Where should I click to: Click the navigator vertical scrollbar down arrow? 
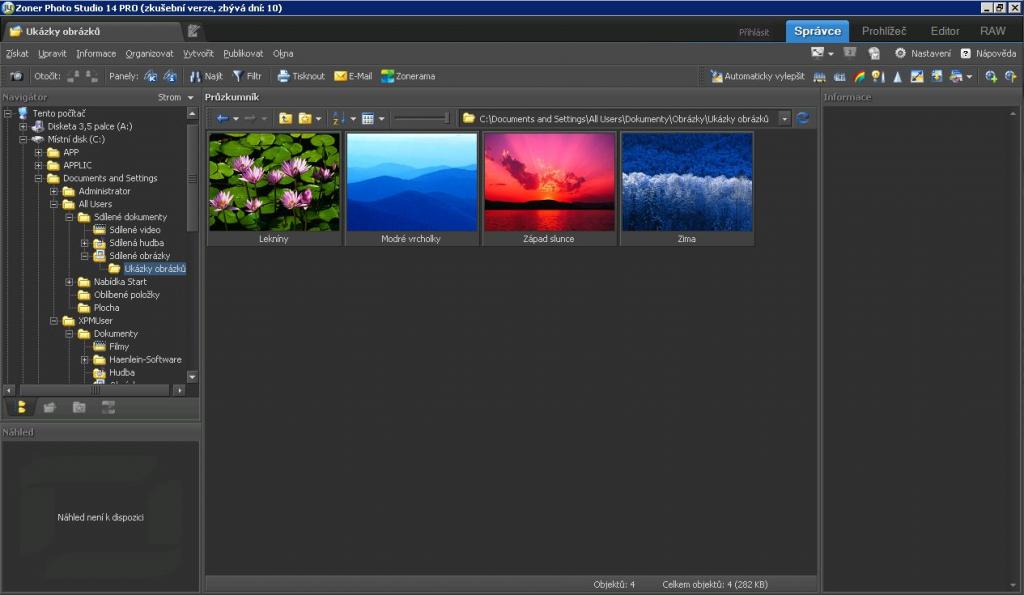(192, 377)
